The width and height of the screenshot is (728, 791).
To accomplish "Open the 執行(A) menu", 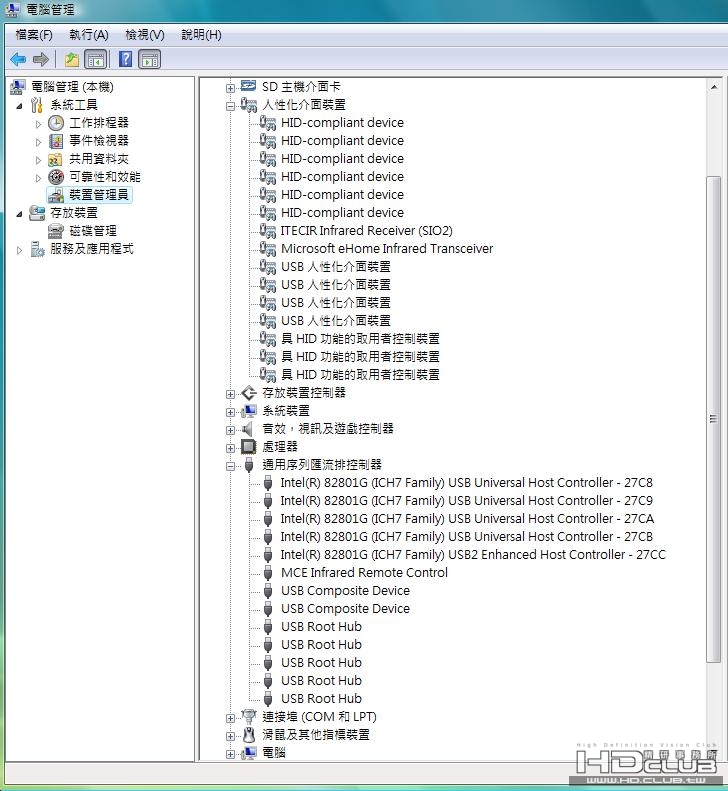I will click(89, 35).
